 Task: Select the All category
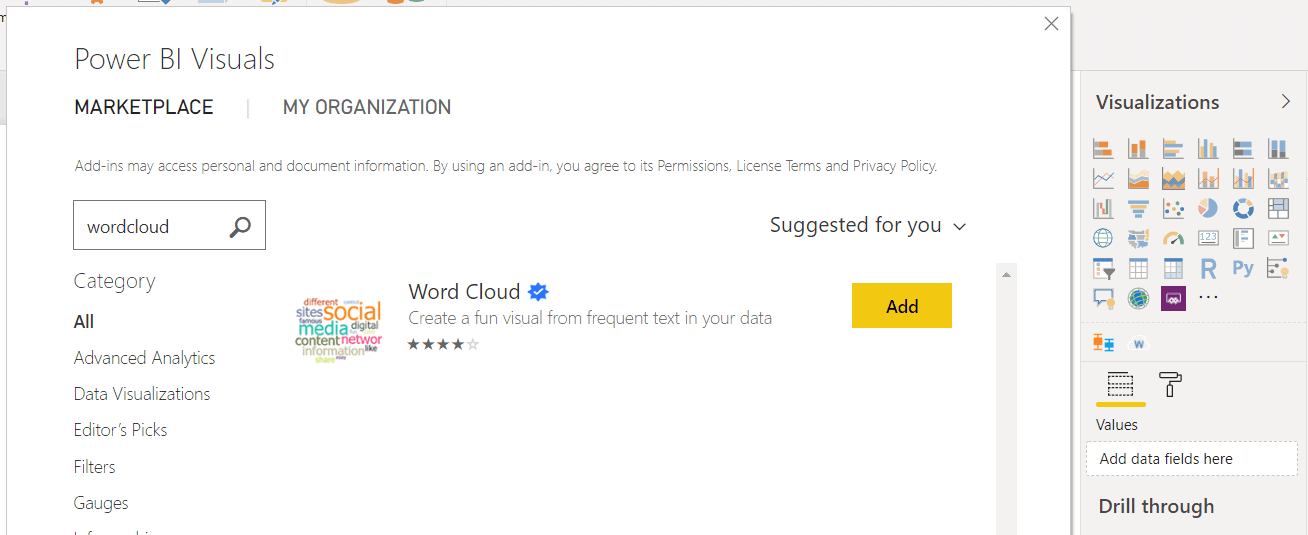(84, 322)
